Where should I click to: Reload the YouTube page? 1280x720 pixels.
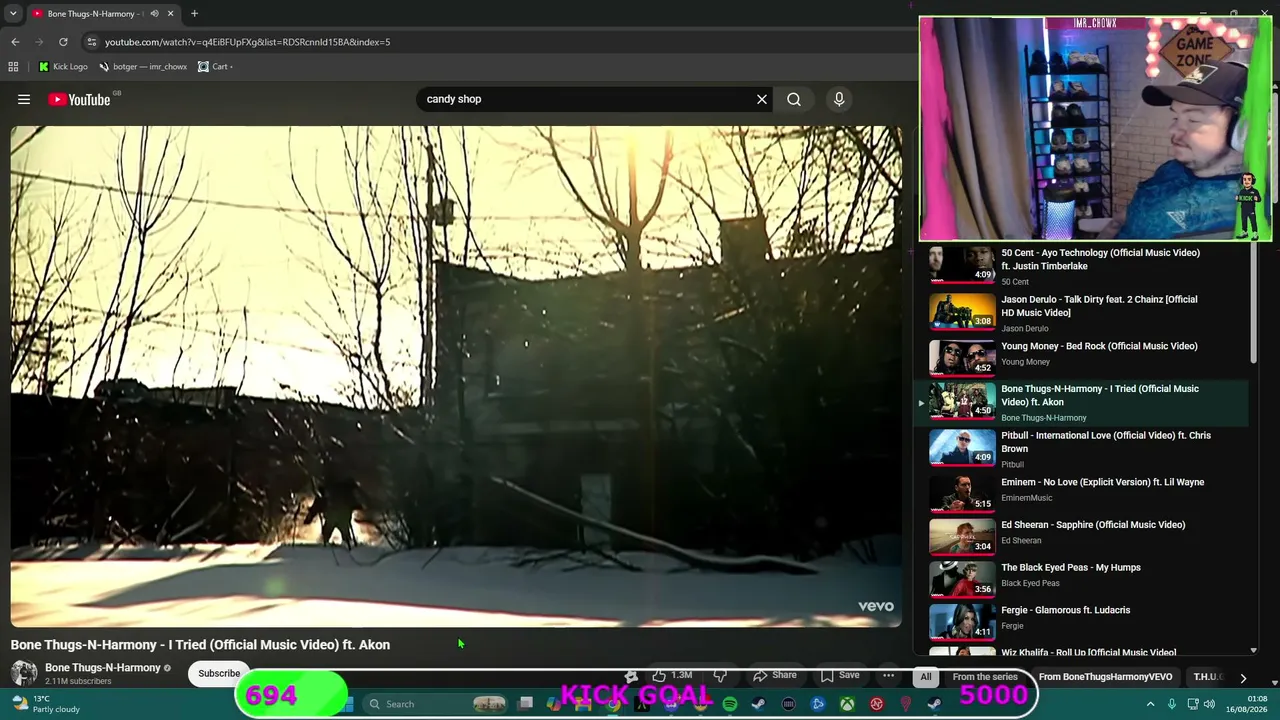click(x=63, y=42)
